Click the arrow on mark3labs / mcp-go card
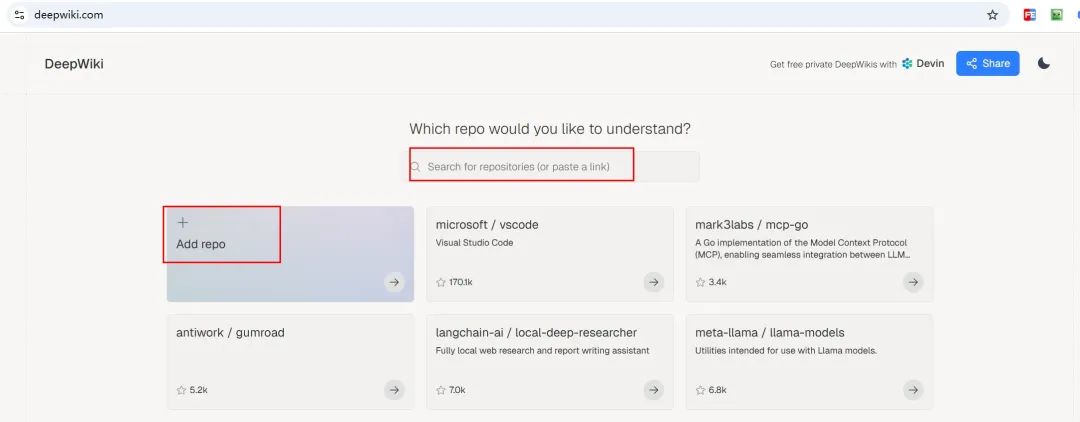 tap(913, 282)
